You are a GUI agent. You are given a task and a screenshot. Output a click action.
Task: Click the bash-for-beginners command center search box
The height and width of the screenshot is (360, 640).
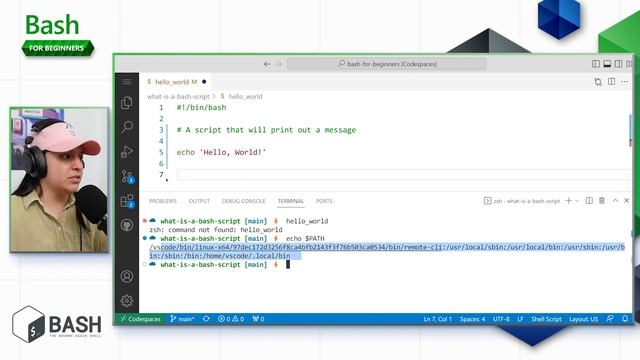click(387, 64)
